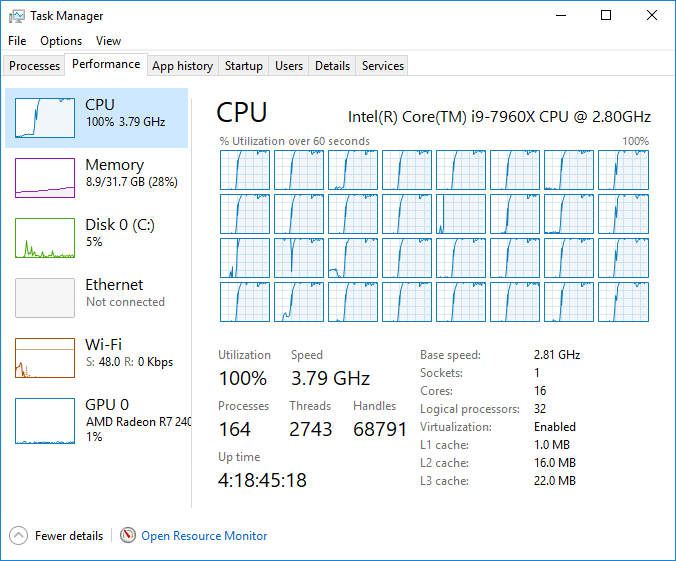676x561 pixels.
Task: Collapse view with the Fewer details arrow icon
Action: [18, 536]
